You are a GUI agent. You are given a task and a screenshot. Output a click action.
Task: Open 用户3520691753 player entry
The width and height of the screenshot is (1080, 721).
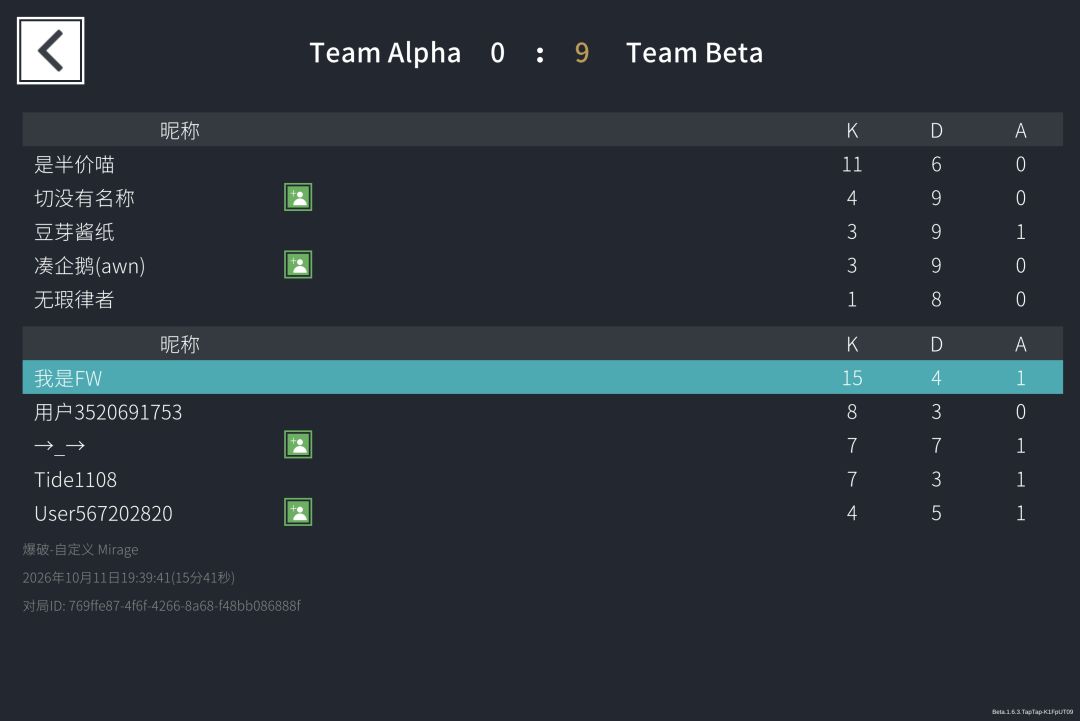point(542,411)
